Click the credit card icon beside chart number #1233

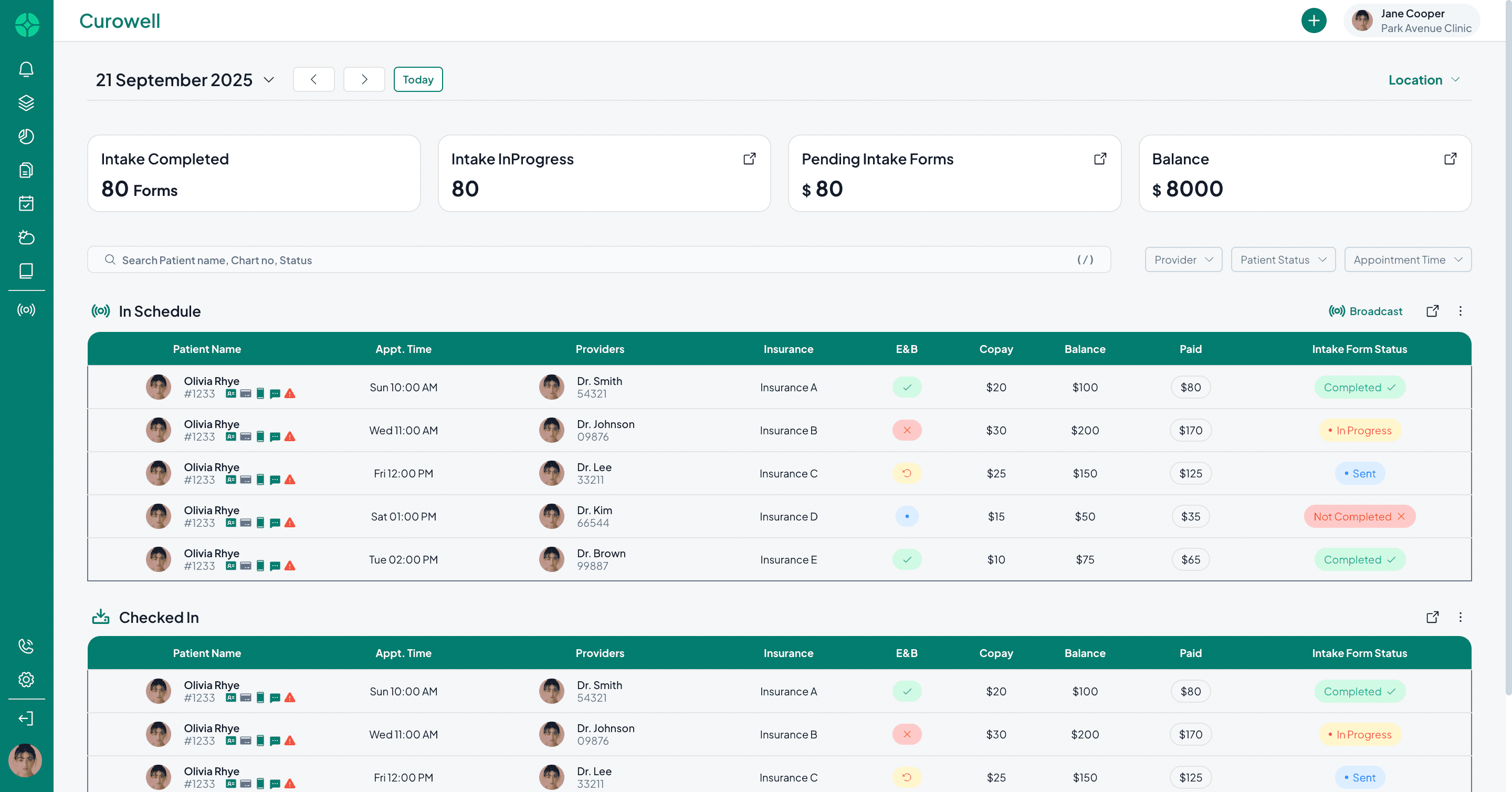tap(245, 393)
